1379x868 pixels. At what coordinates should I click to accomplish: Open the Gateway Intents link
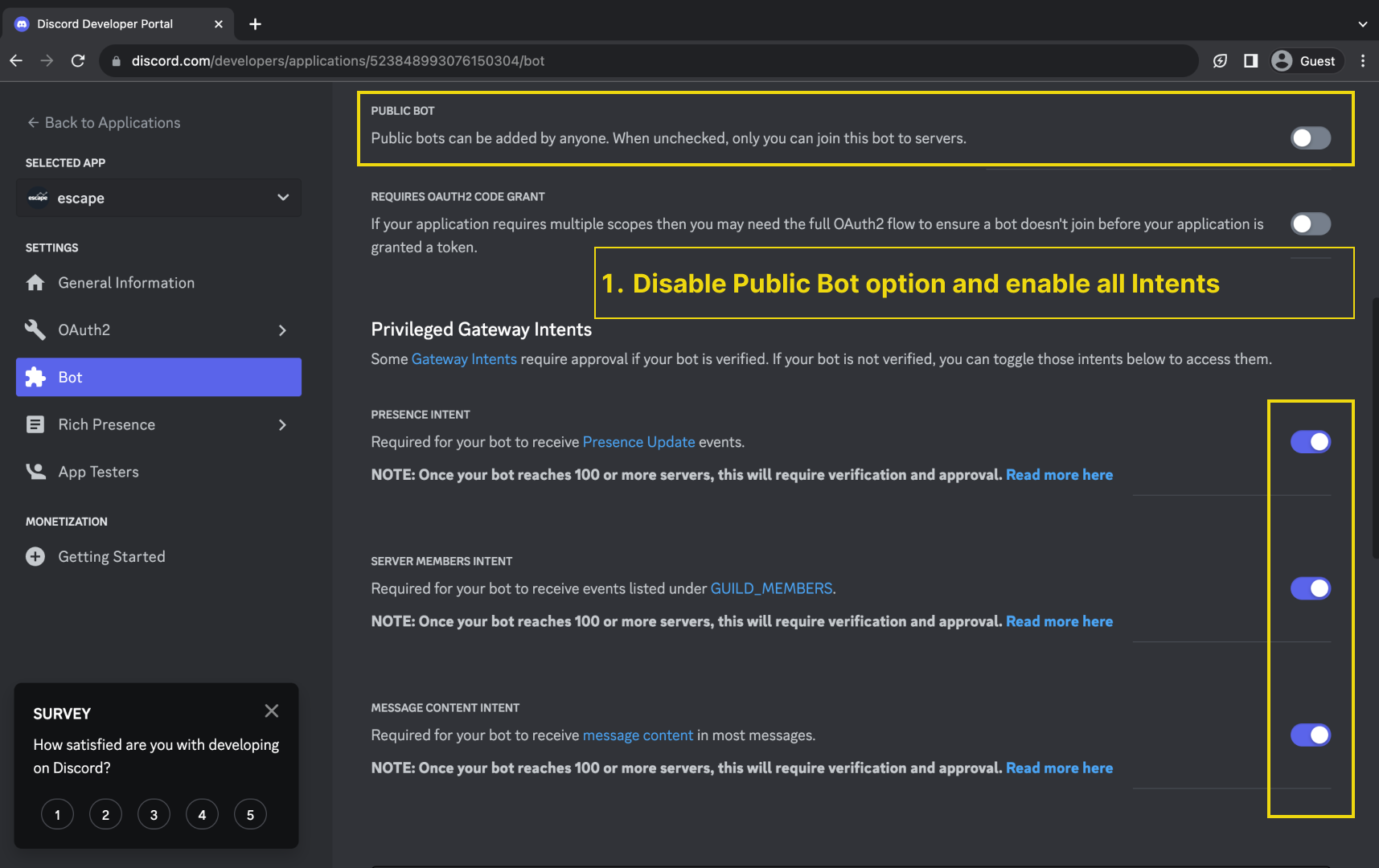(464, 359)
